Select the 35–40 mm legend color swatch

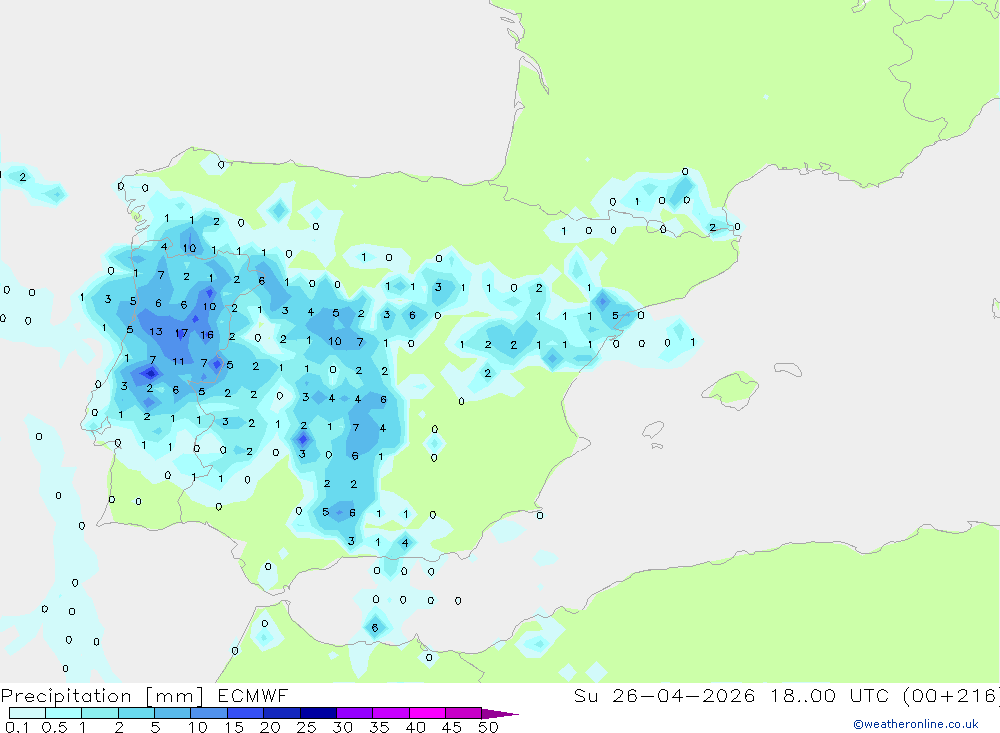[391, 713]
